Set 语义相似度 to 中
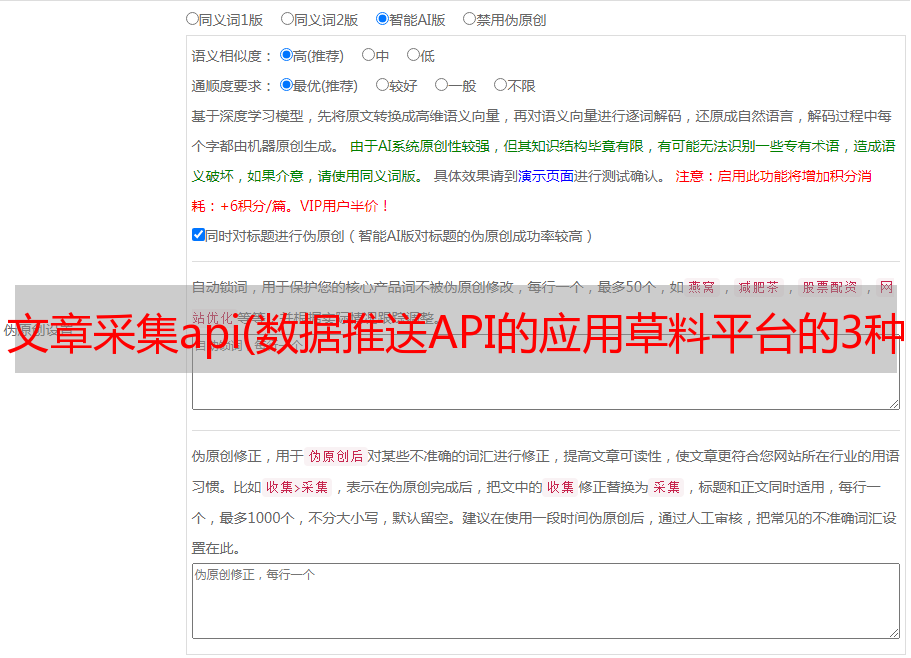The width and height of the screenshot is (911, 658). [368, 55]
